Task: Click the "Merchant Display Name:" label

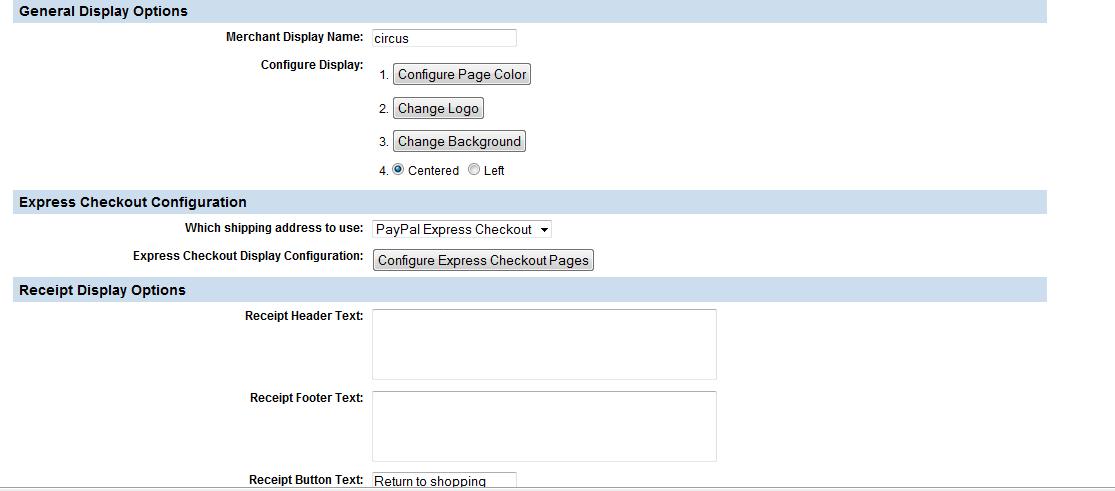Action: tap(294, 37)
